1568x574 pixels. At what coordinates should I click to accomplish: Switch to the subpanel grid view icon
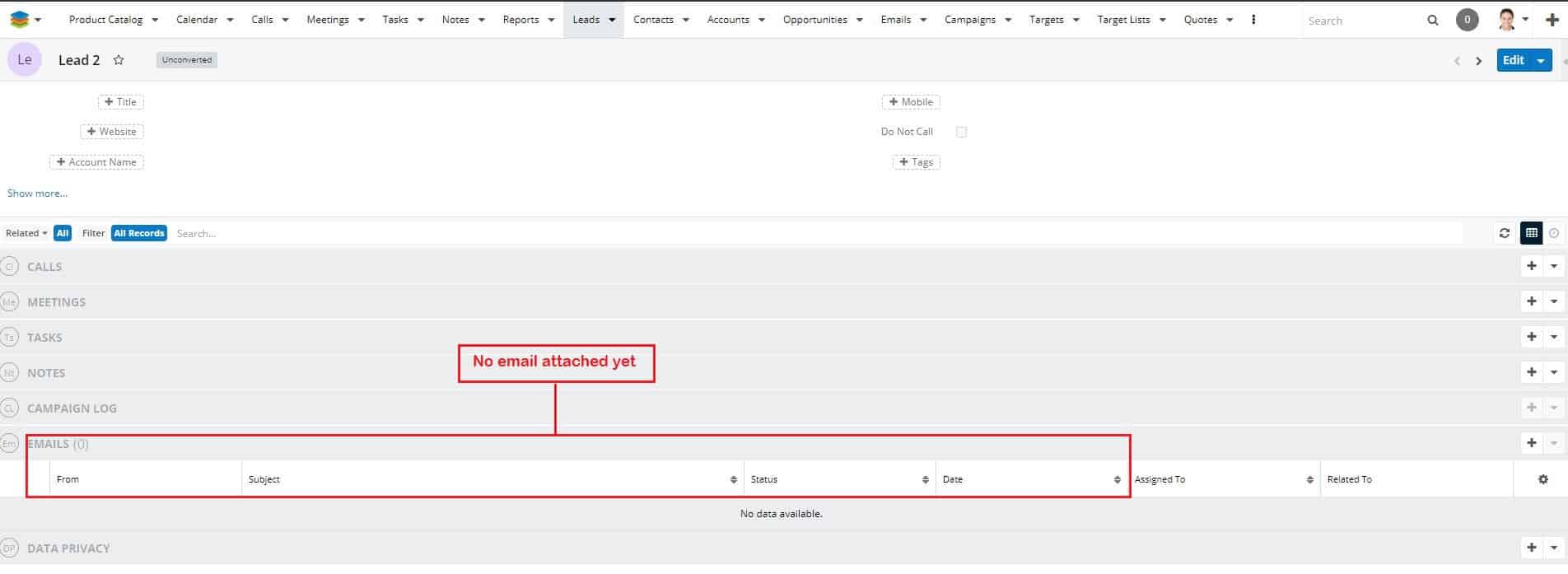tap(1531, 233)
